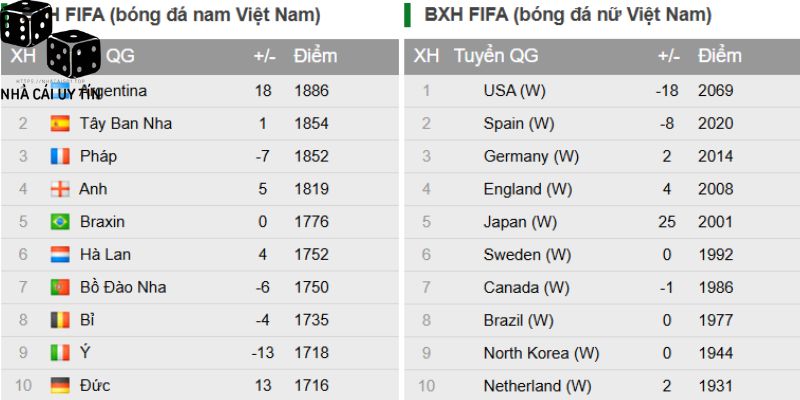Click the Brazil flag next to Braxin
800x400 pixels.
click(x=60, y=222)
